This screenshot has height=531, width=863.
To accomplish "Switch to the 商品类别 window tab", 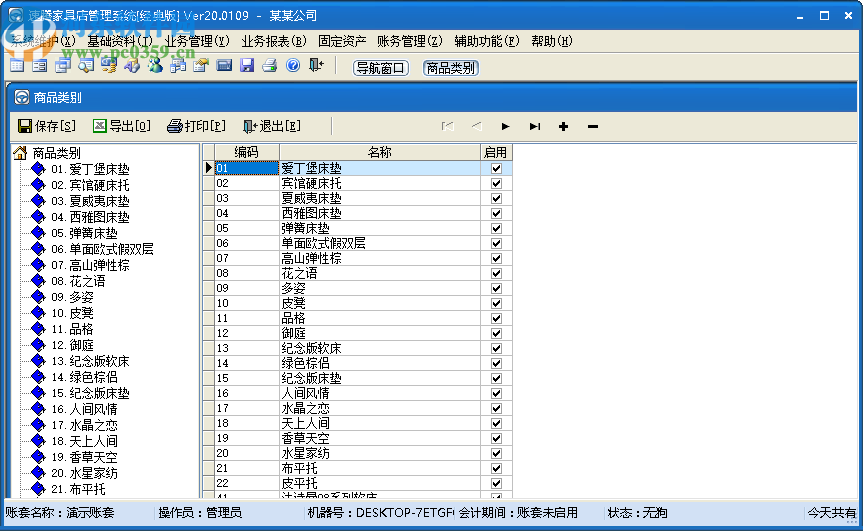I will pyautogui.click(x=450, y=68).
